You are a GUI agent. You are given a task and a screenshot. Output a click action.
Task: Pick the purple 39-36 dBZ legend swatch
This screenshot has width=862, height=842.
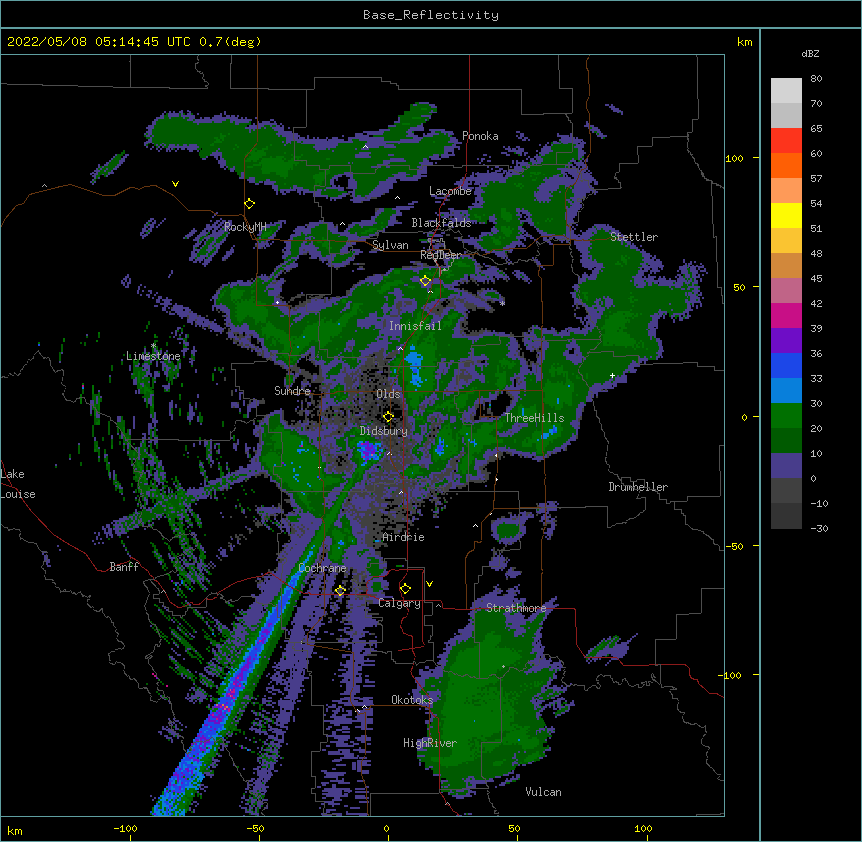[786, 341]
